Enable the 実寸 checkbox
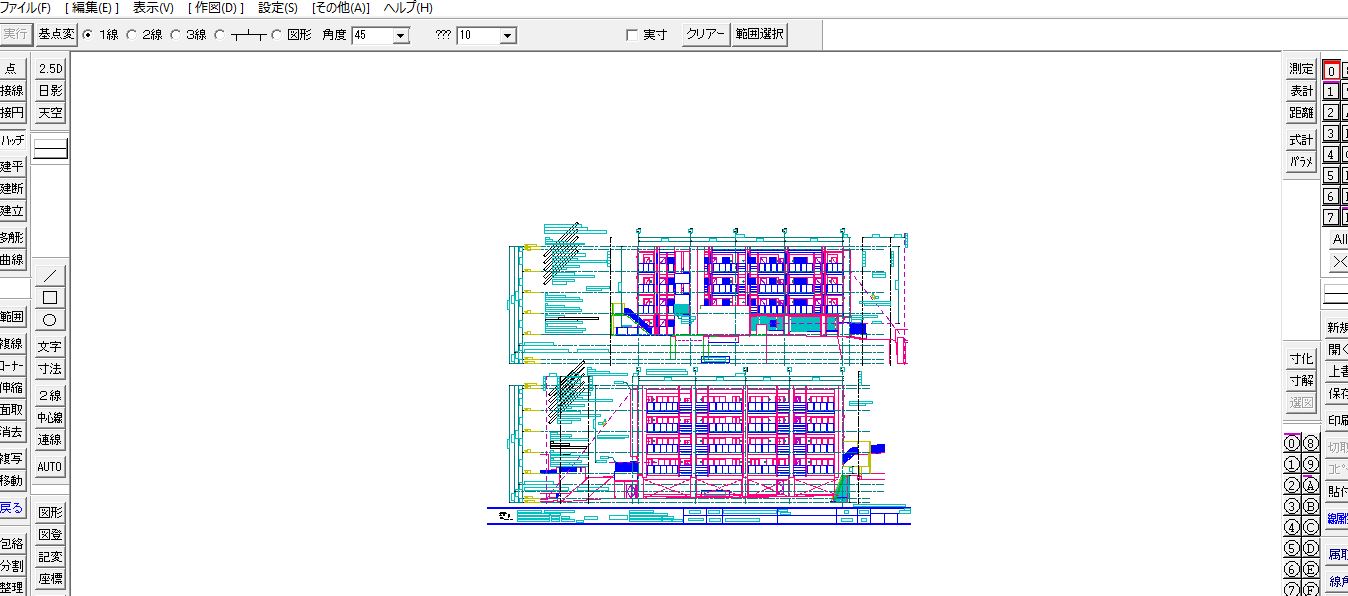This screenshot has height=596, width=1348. (x=631, y=35)
